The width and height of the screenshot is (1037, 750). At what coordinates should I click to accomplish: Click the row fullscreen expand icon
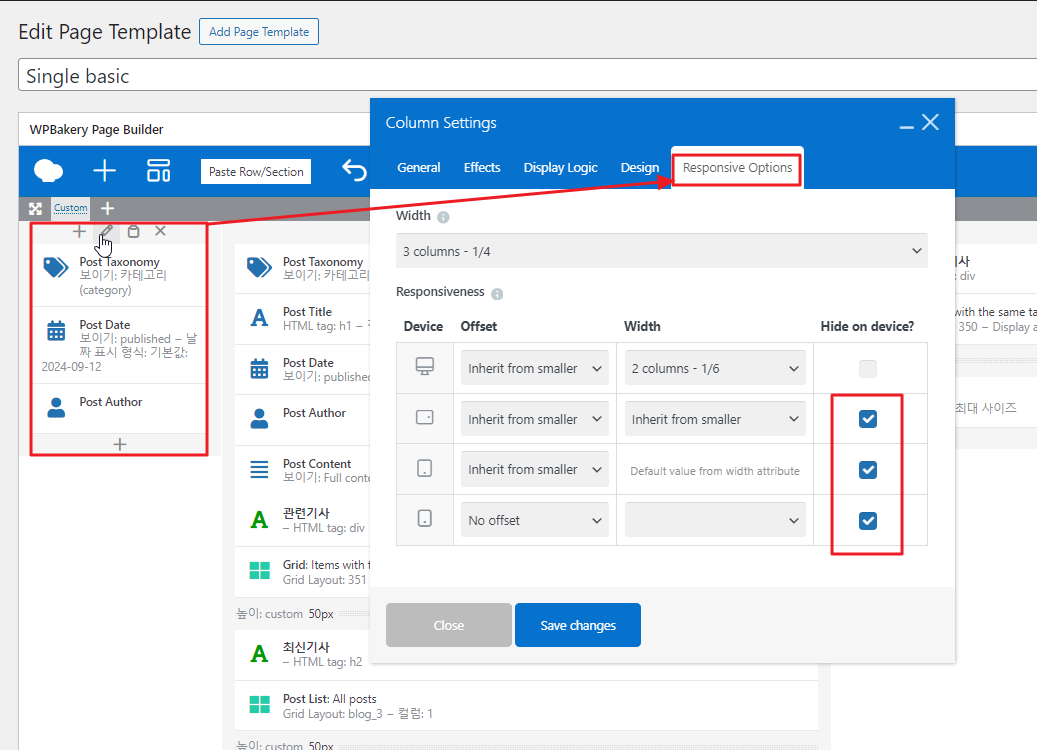36,209
